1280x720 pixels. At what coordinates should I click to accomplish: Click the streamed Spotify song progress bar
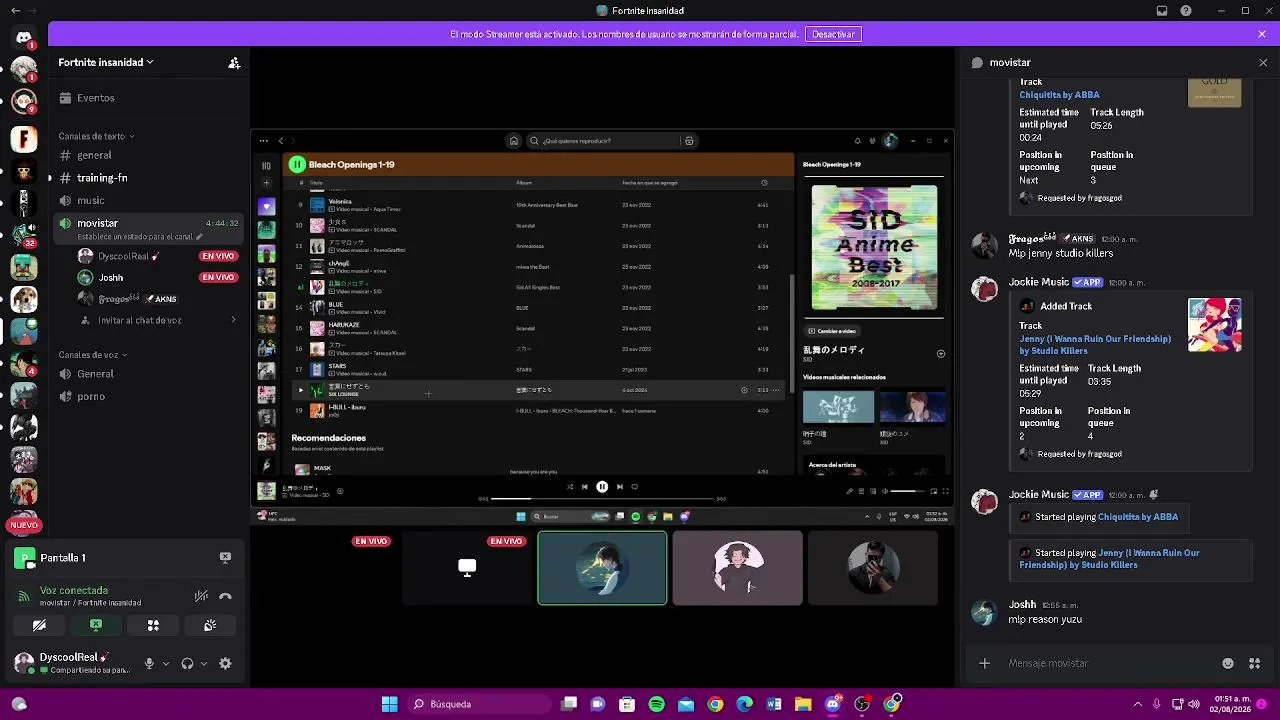(603, 499)
